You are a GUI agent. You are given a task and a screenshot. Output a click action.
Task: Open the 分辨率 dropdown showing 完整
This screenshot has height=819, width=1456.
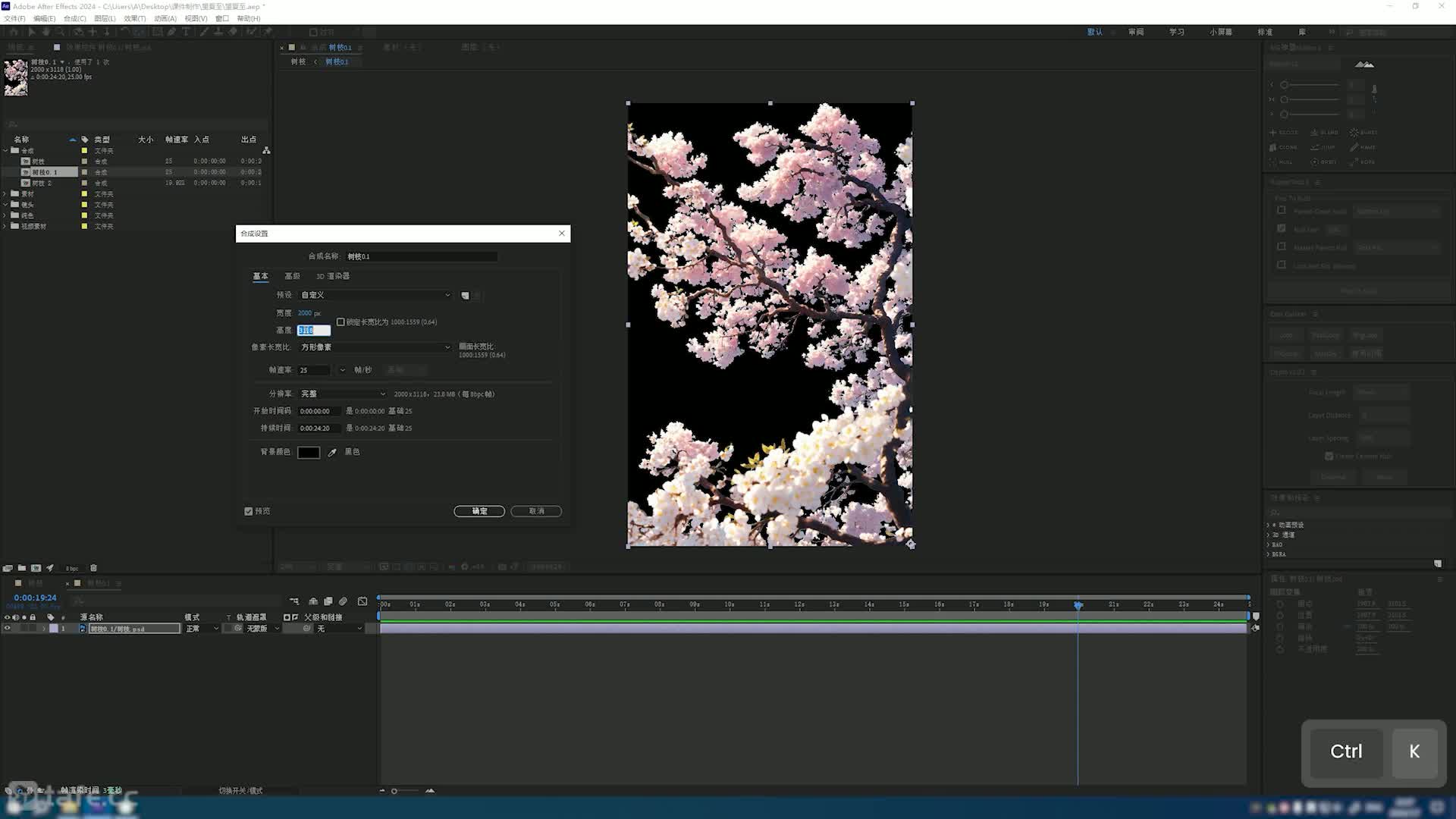343,394
